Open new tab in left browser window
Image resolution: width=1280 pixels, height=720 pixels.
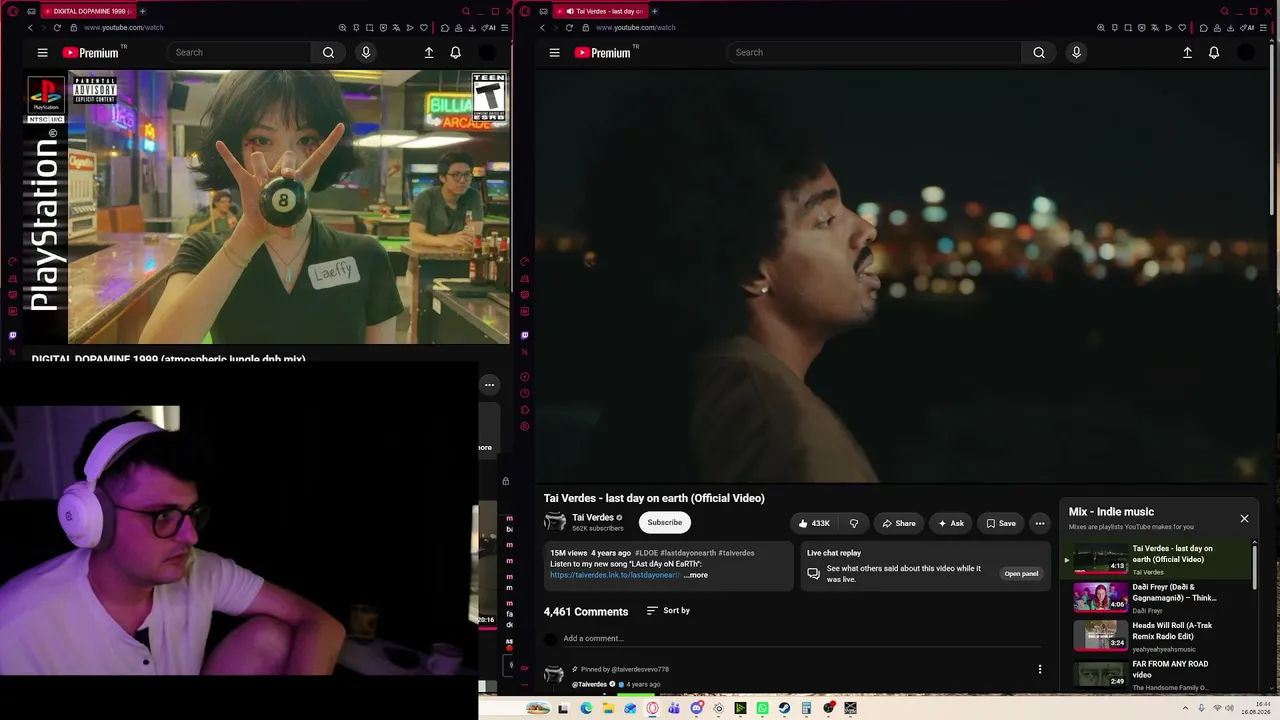(x=142, y=11)
